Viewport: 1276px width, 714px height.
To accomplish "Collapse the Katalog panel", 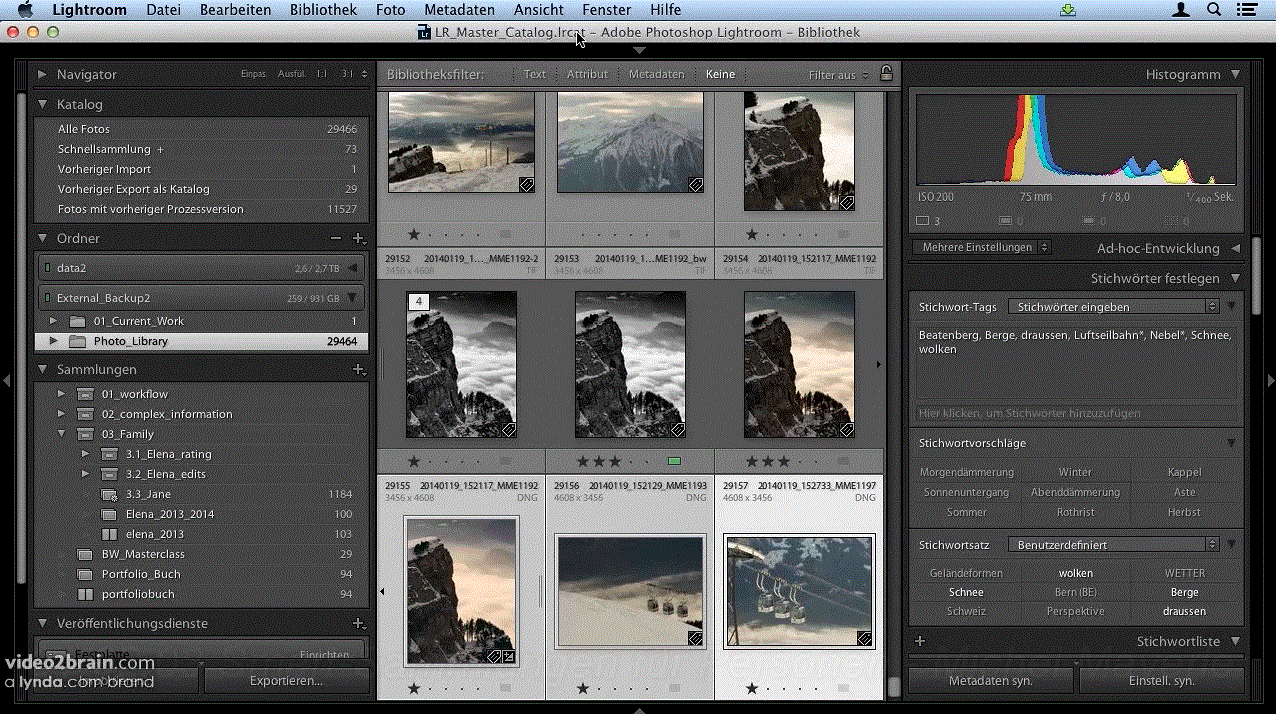I will 42,104.
